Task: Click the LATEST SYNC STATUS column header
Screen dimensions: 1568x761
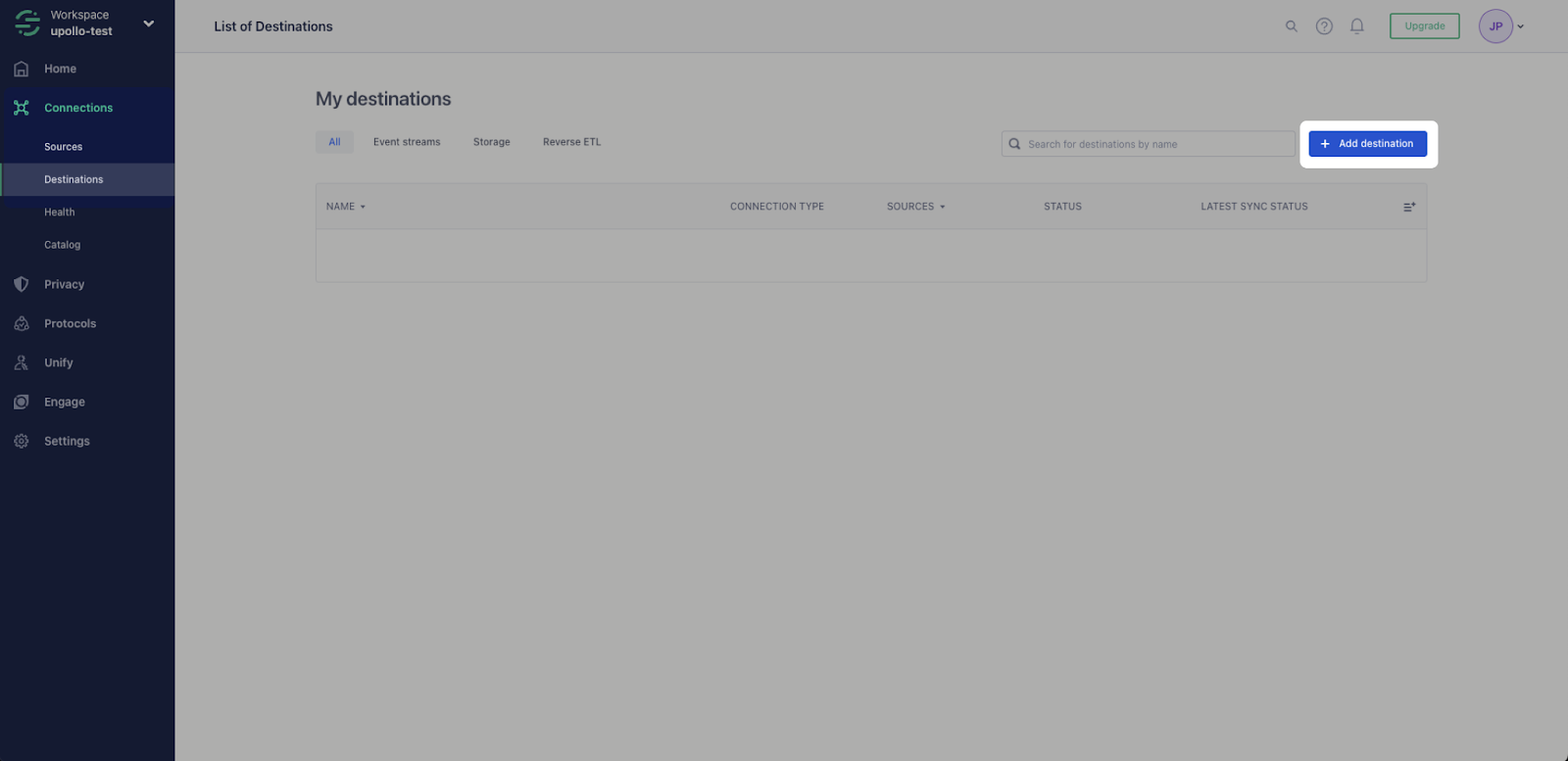Action: tap(1254, 207)
